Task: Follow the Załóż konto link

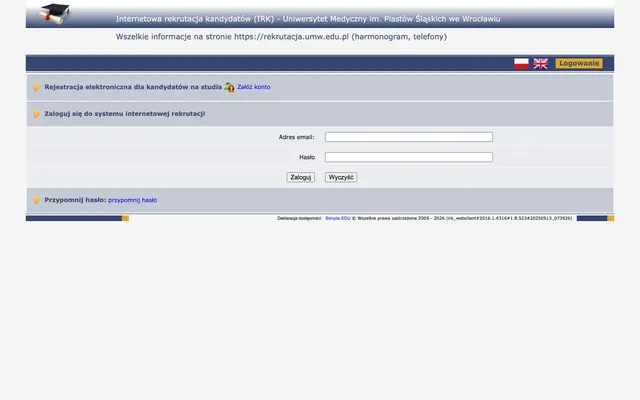Action: pos(253,87)
